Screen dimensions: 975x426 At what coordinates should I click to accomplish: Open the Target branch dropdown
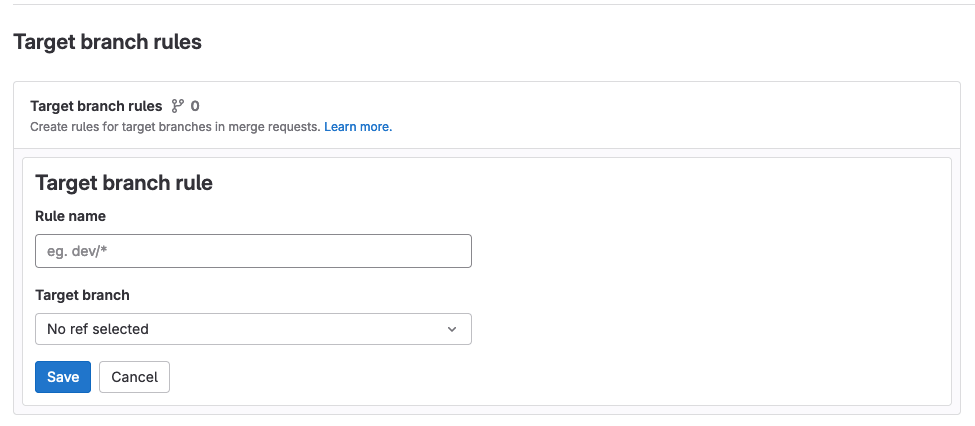click(x=253, y=329)
